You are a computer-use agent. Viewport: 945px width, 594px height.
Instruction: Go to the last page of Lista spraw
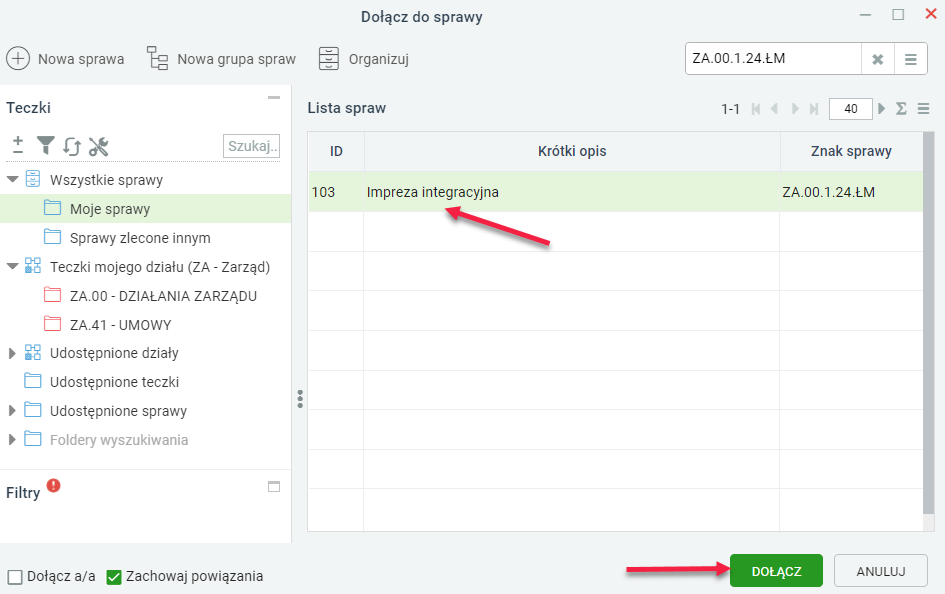814,109
